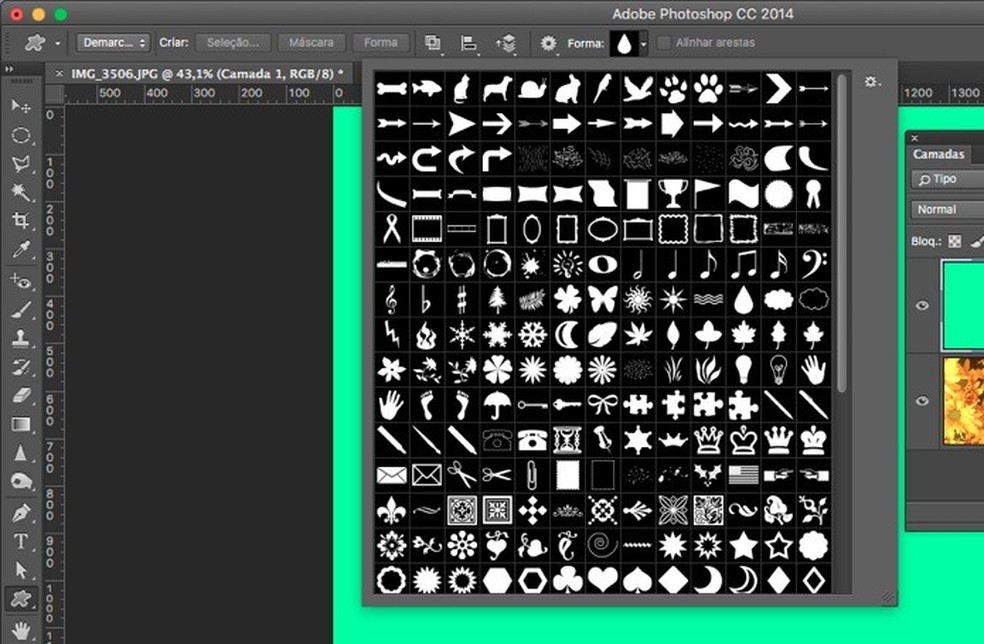Open the Demarc... tool mode dropdown
Viewport: 984px width, 644px height.
click(113, 43)
